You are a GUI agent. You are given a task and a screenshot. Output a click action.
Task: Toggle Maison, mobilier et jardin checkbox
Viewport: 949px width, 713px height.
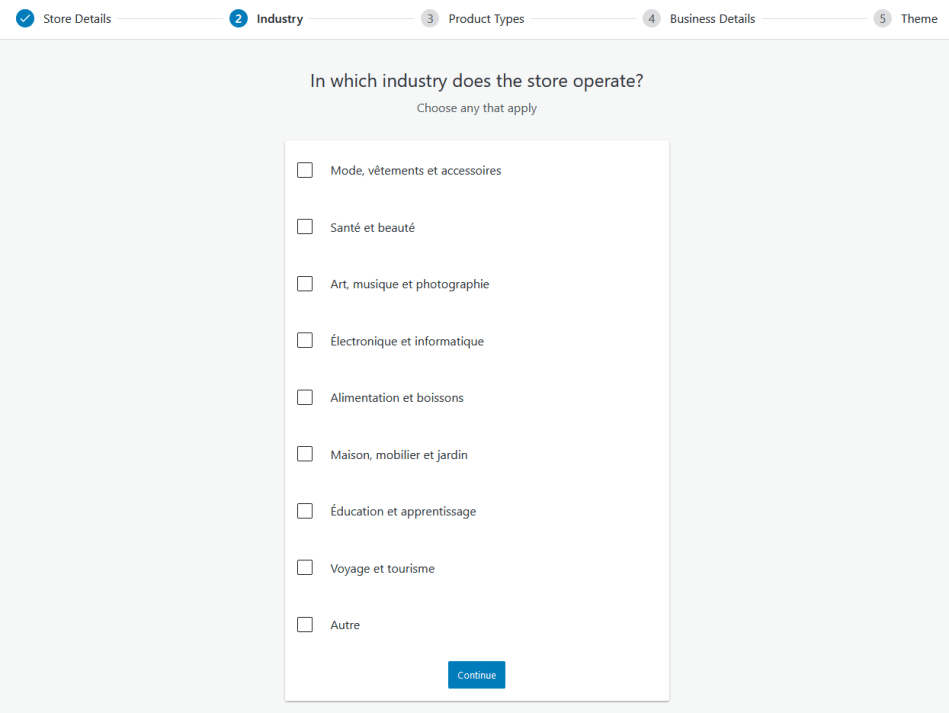[x=305, y=454]
